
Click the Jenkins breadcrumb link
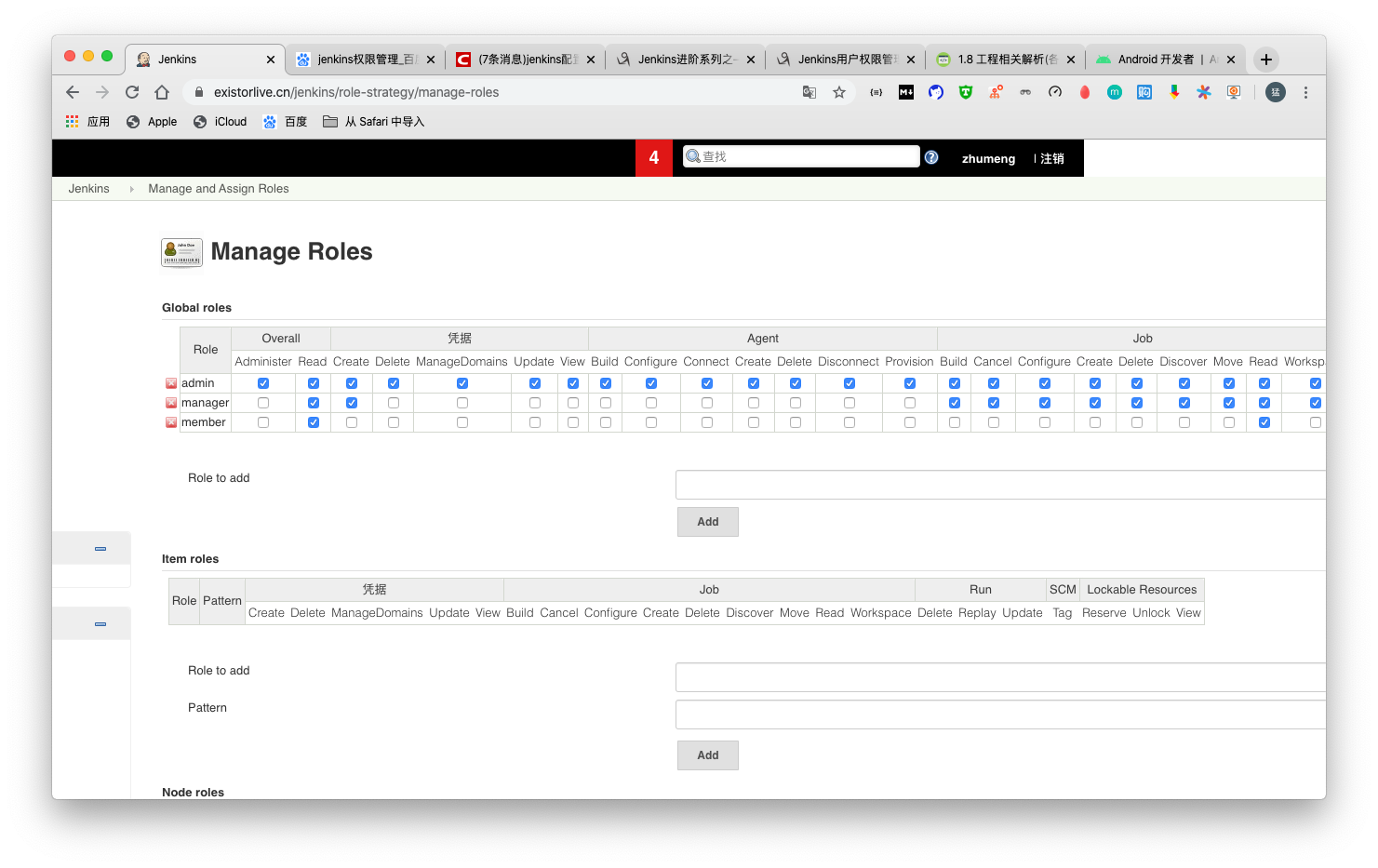click(x=89, y=189)
